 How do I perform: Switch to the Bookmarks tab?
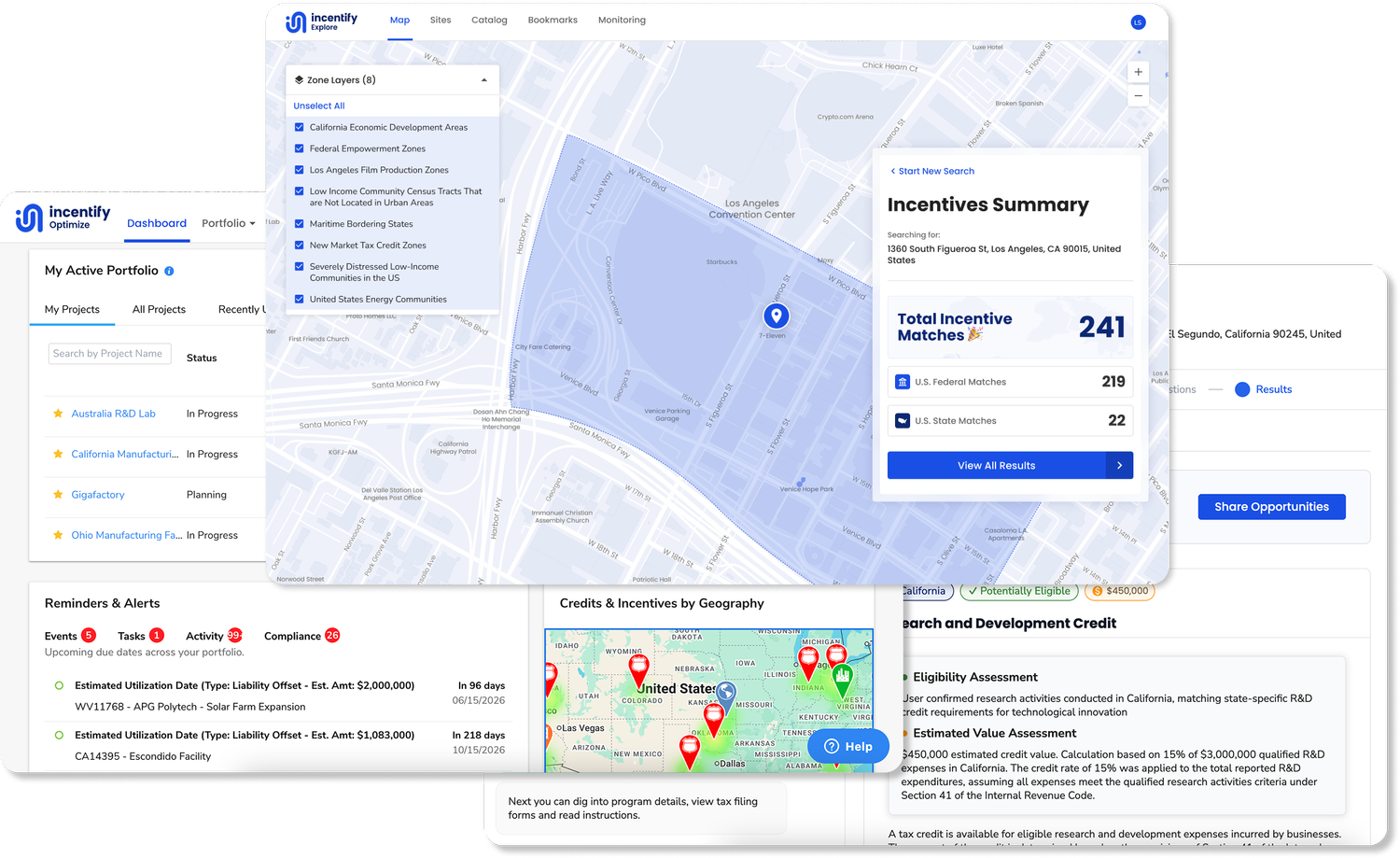(553, 20)
